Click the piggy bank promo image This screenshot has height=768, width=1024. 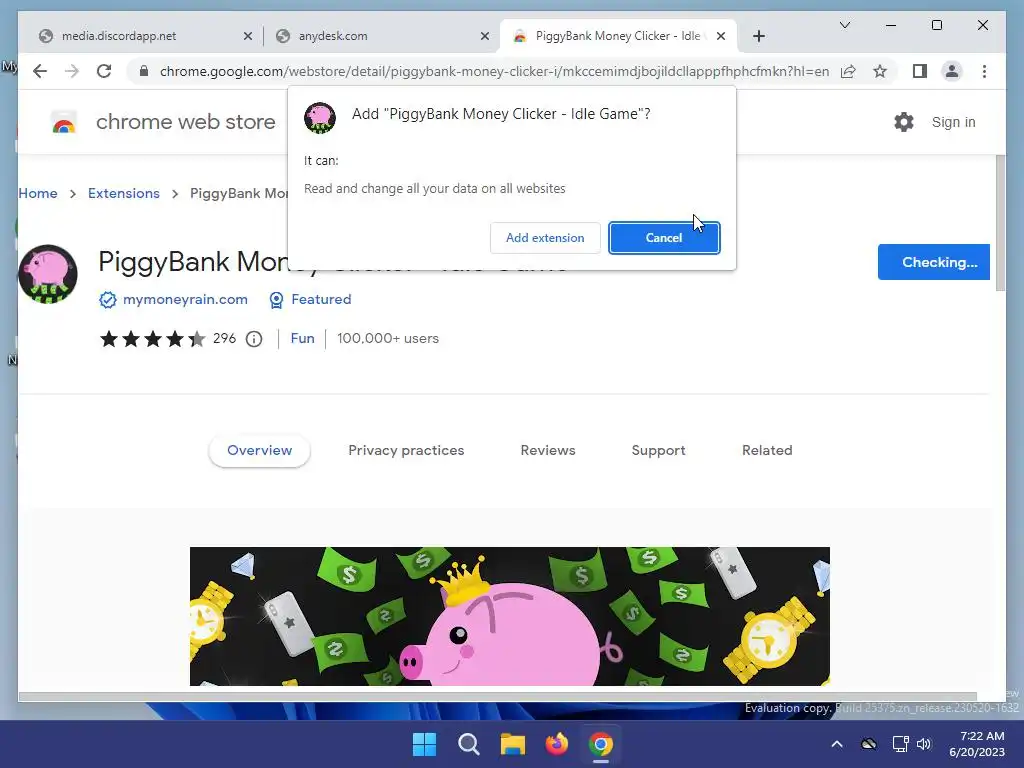[x=510, y=616]
